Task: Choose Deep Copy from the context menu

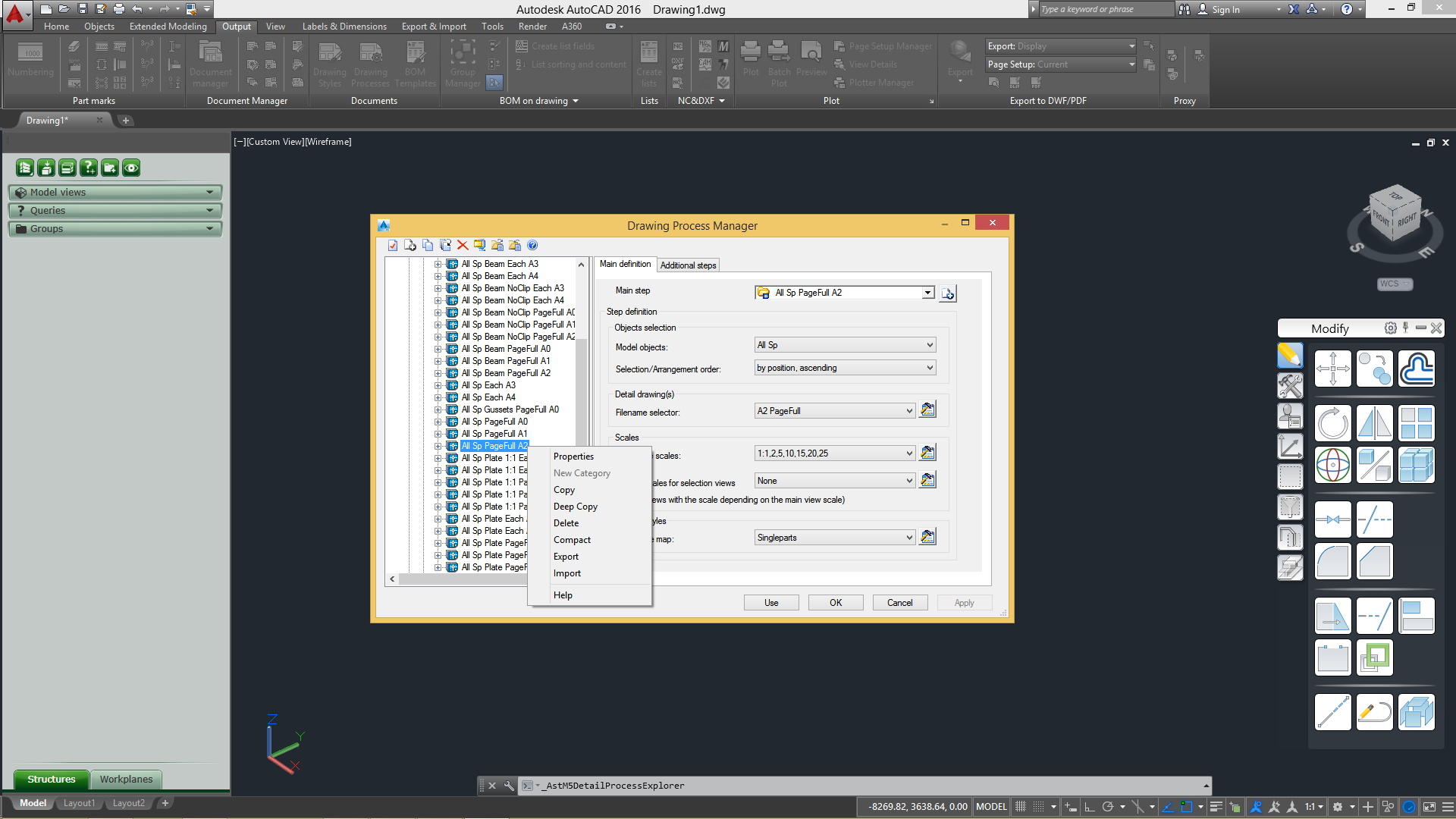Action: coord(576,506)
